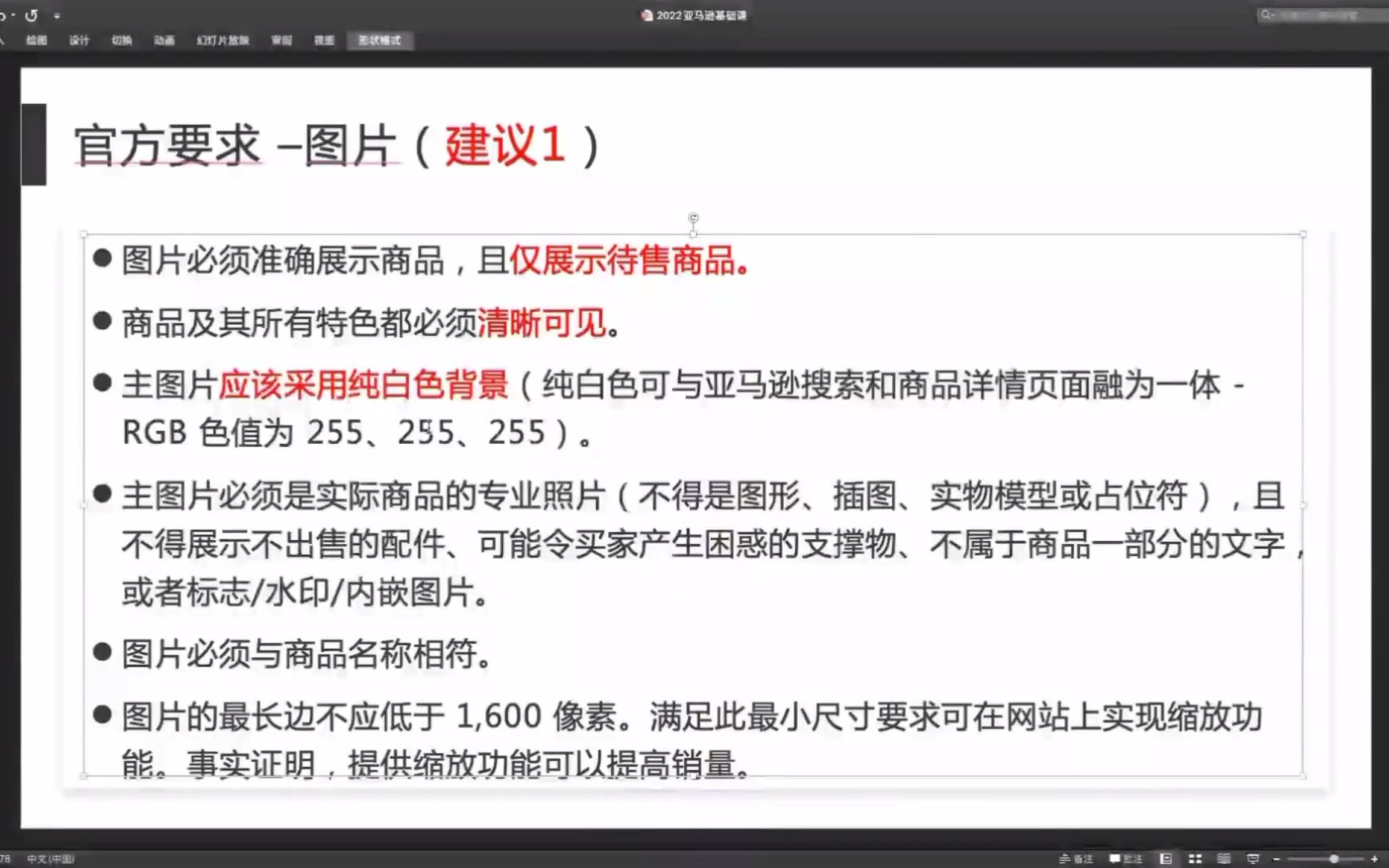Click the 中文(中国) language indicator
The image size is (1389, 868).
click(x=51, y=859)
